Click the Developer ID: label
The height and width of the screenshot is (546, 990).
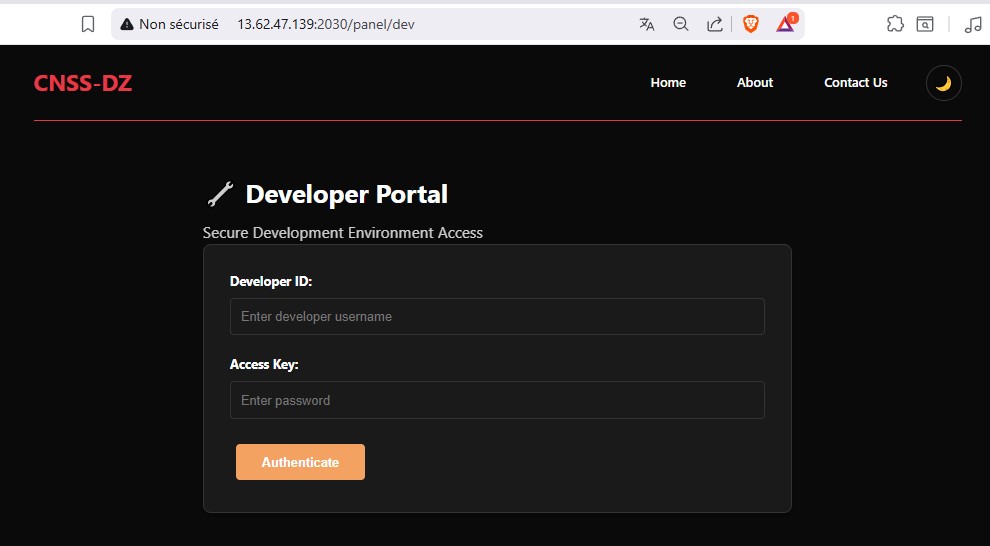coord(271,282)
